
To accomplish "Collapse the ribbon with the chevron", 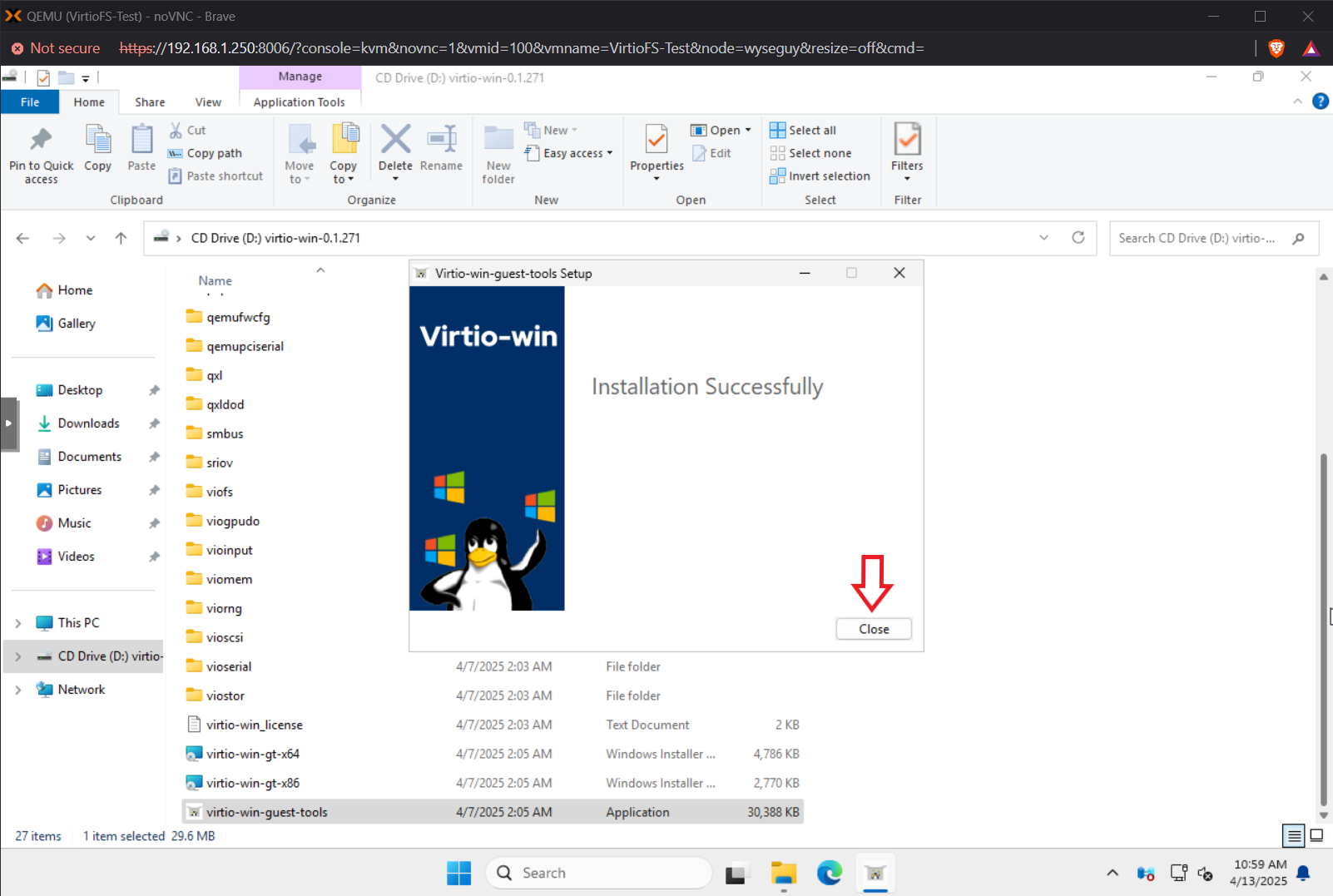I will click(1297, 101).
